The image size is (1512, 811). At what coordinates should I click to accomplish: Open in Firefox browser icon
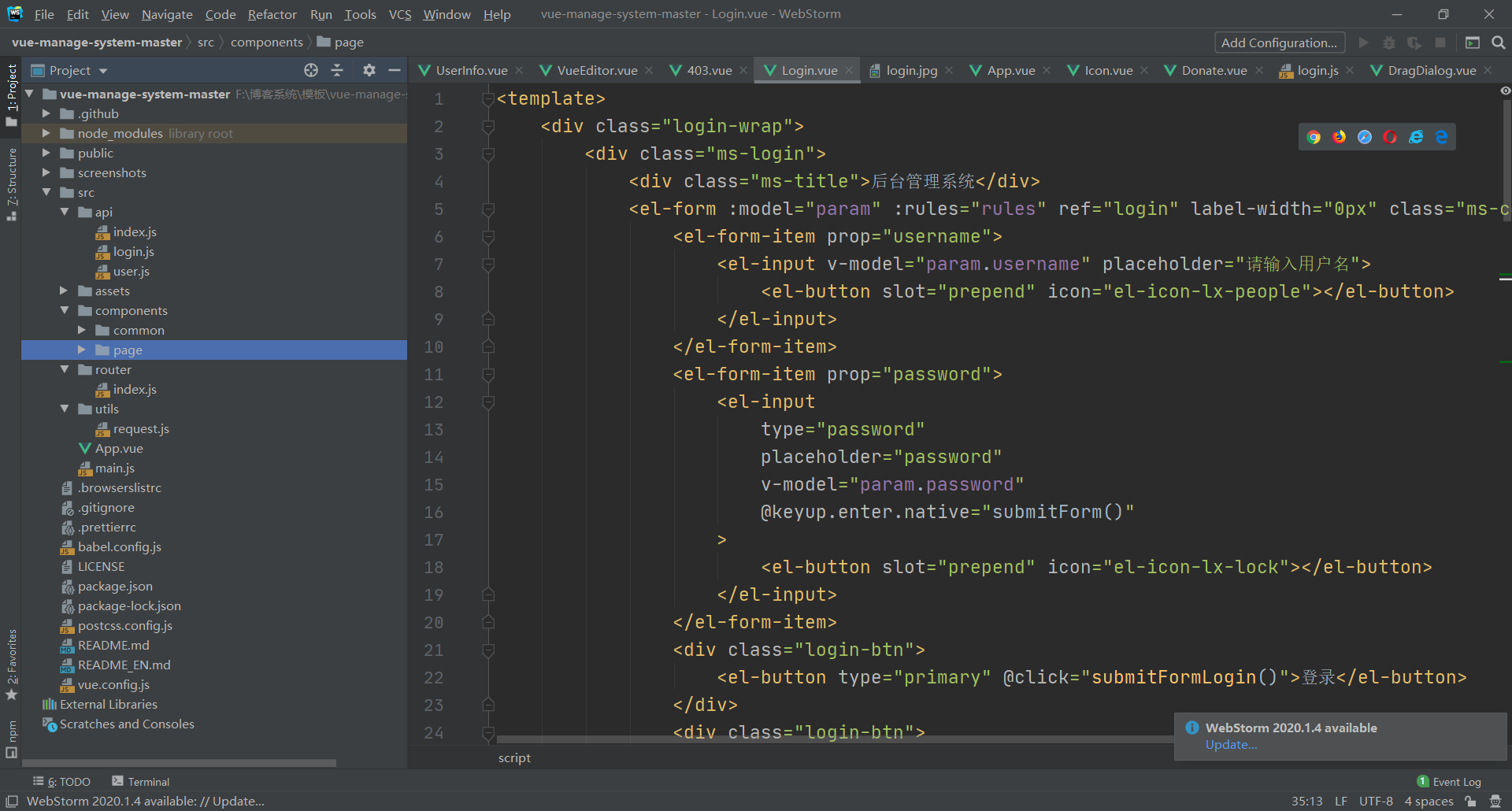(1339, 137)
